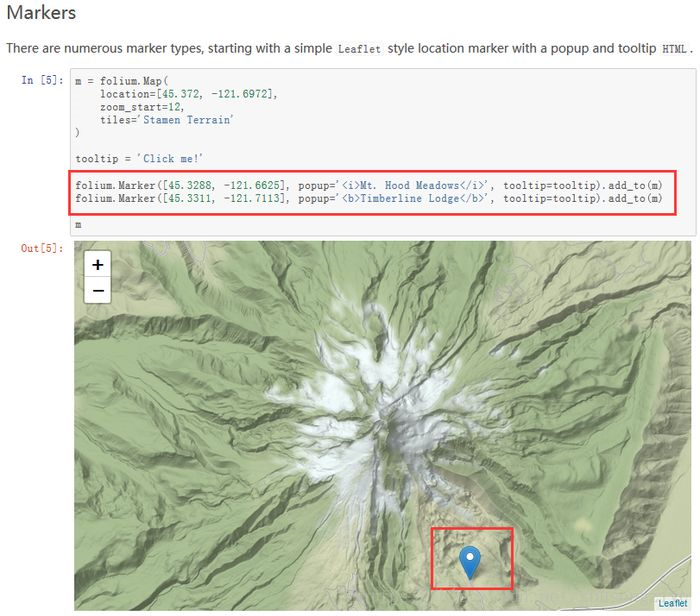
Task: Click the closing parenthesis line of folium.Map
Action: 77,133
